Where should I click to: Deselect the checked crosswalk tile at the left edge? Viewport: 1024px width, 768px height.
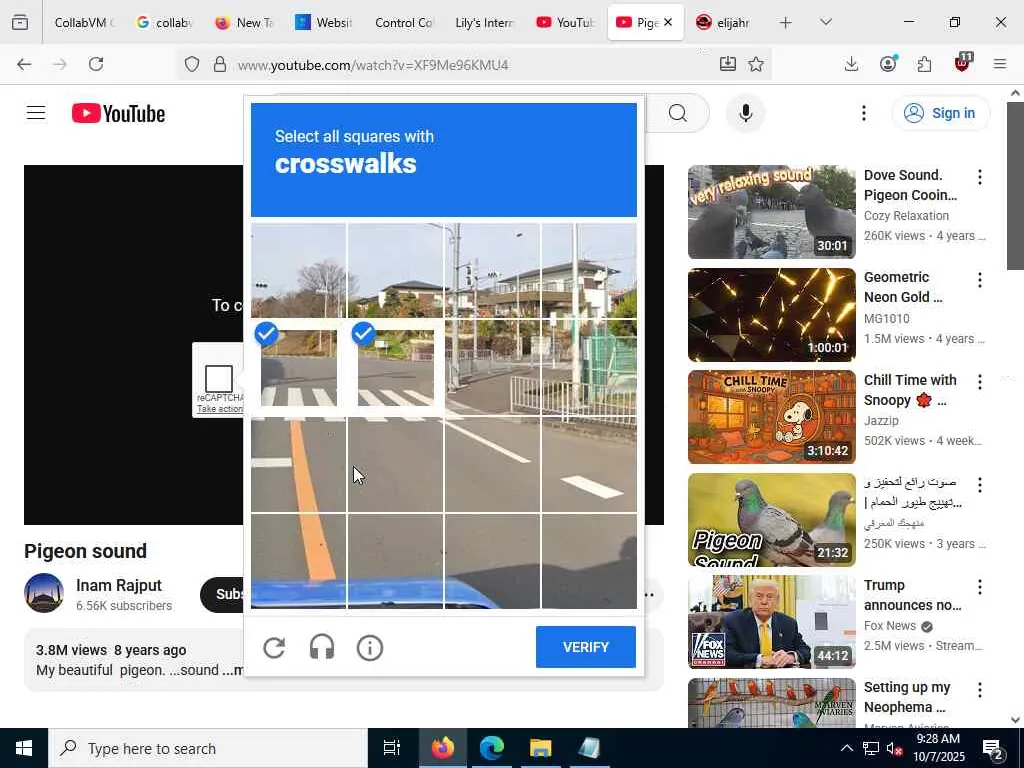(298, 368)
